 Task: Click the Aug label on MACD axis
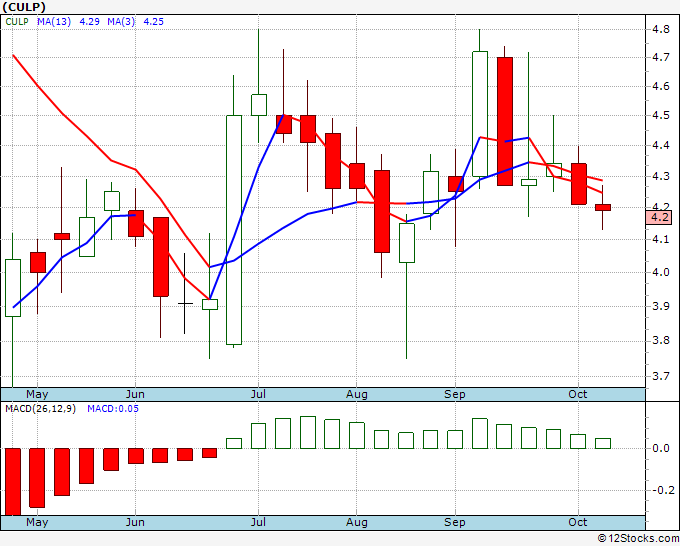356,522
